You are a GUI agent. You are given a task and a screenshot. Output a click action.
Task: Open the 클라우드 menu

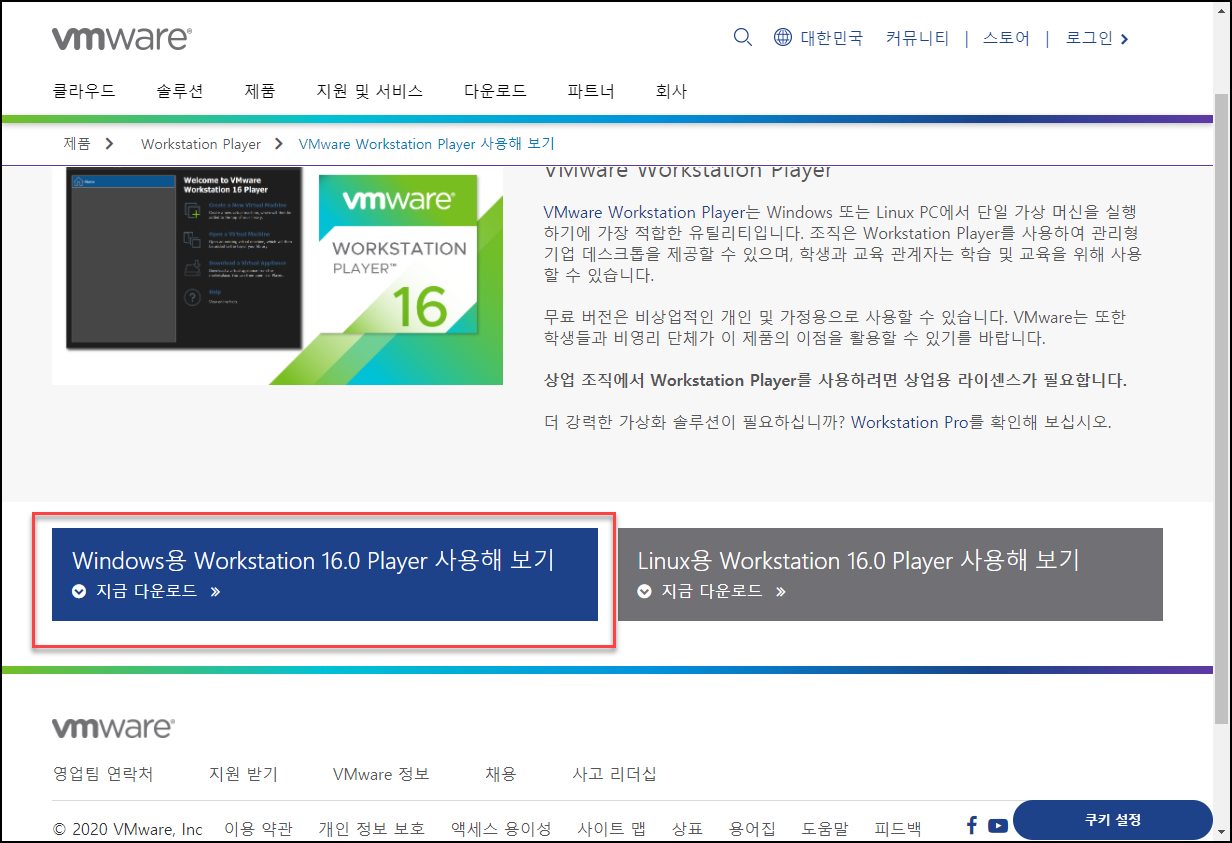point(84,91)
